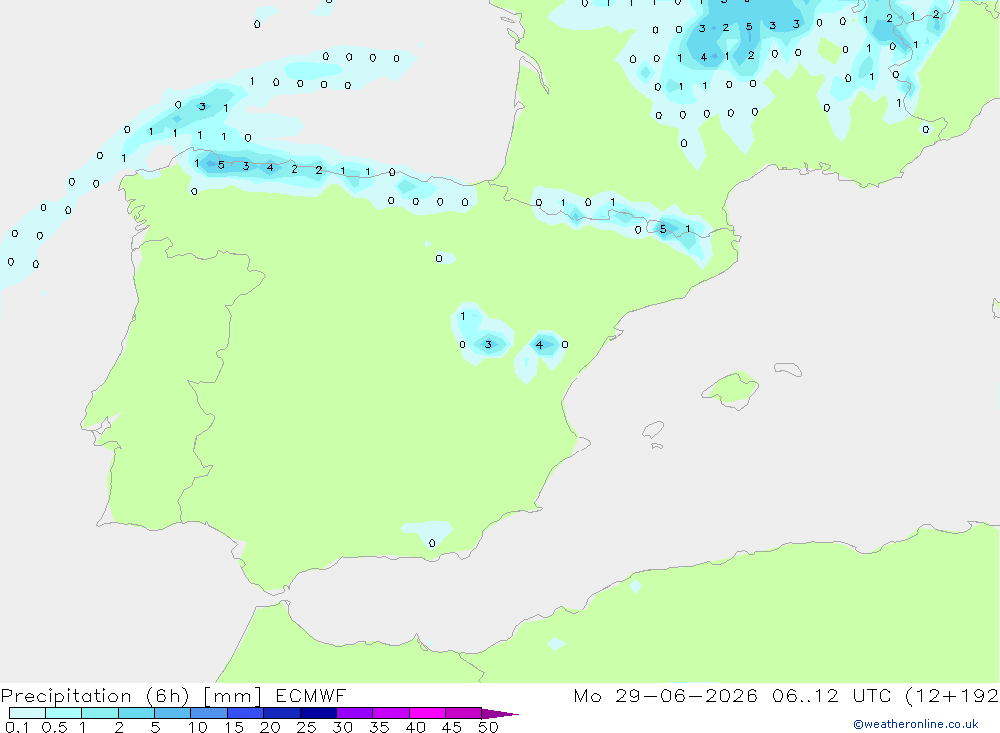Click the '45' legend scale label
Image resolution: width=1000 pixels, height=733 pixels.
[x=452, y=727]
